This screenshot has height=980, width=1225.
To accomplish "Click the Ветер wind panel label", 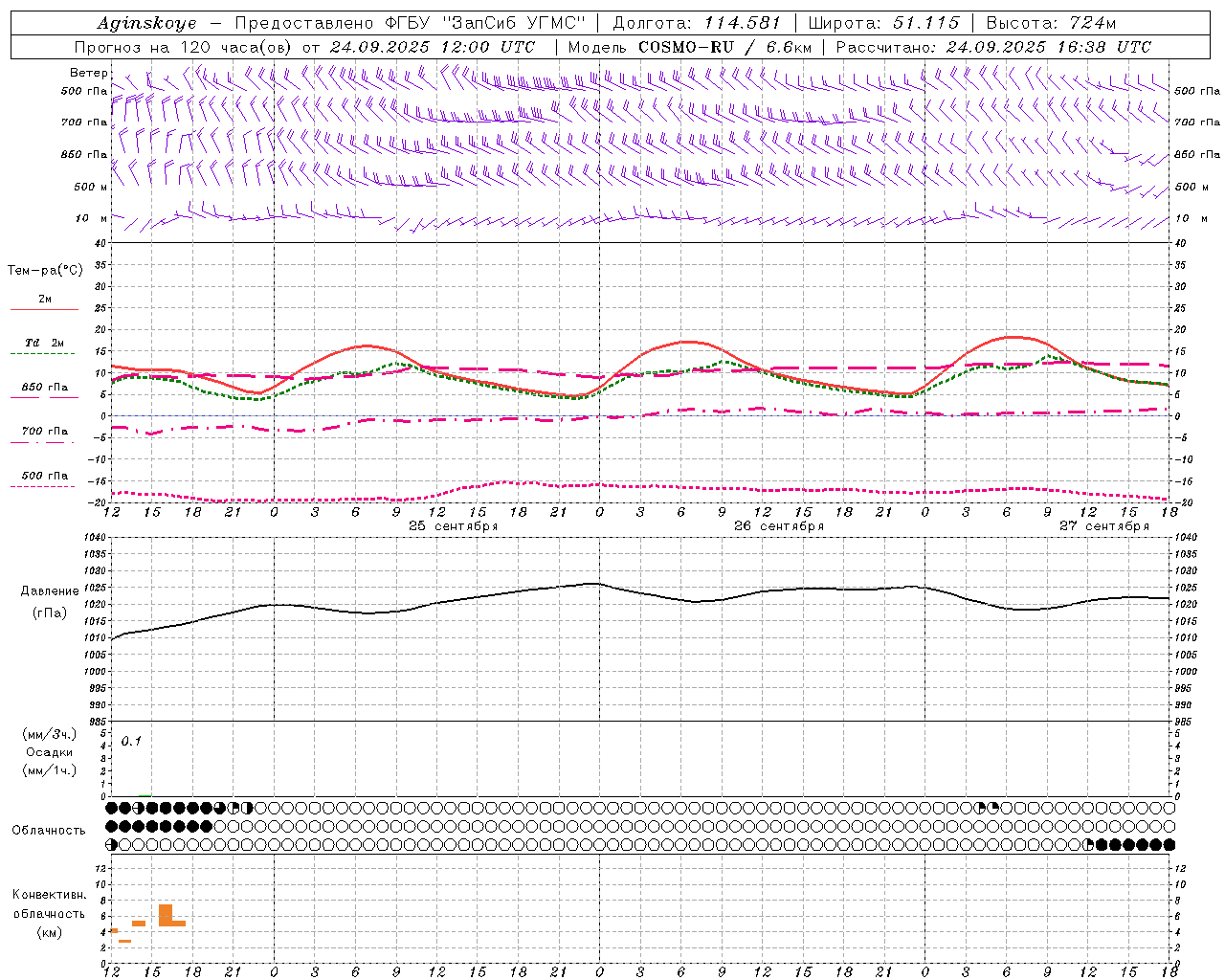I will 88,73.
